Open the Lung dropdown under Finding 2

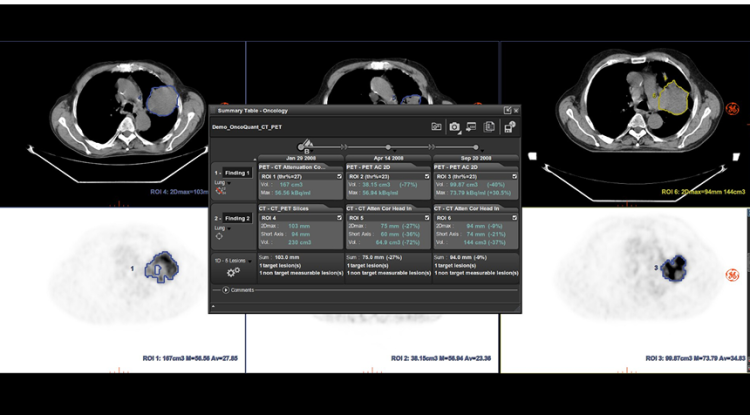(x=229, y=229)
